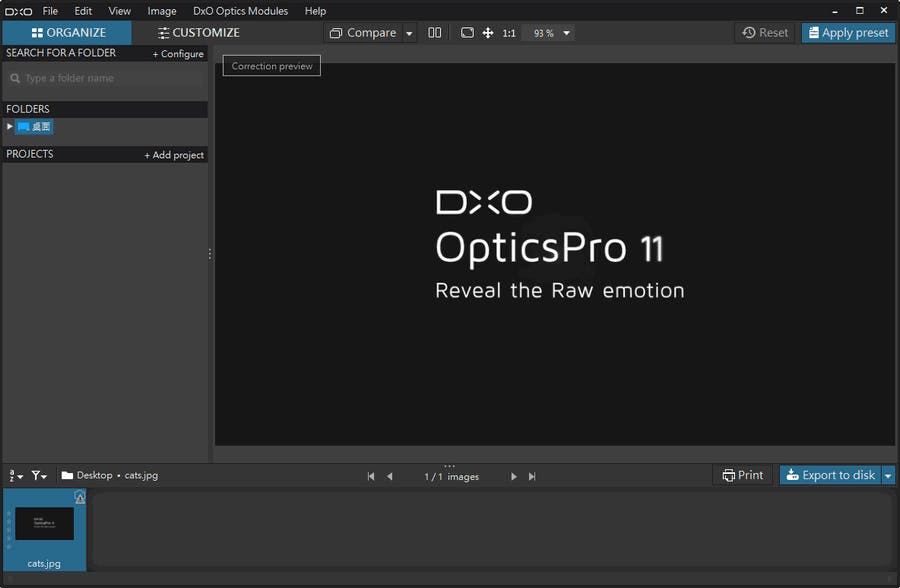900x588 pixels.
Task: Open the View menu
Action: click(x=119, y=11)
